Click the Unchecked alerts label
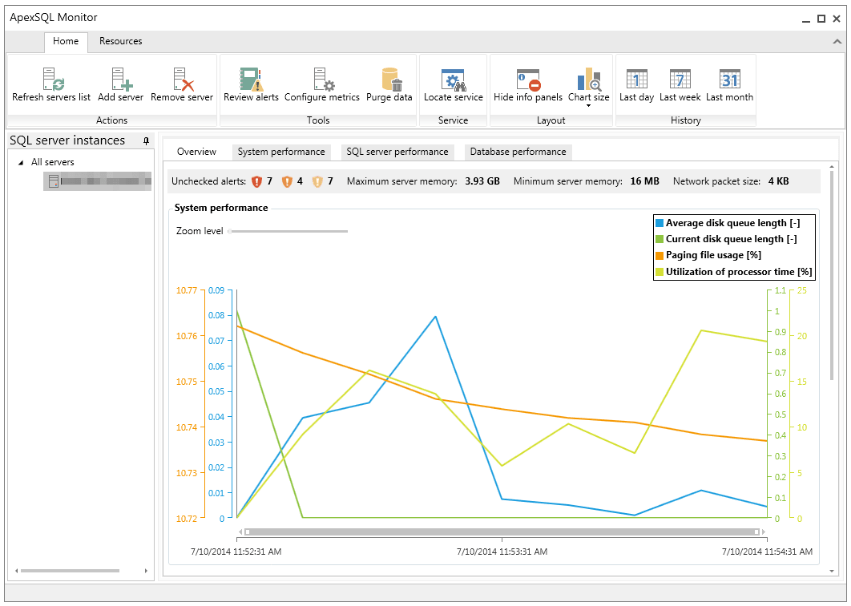Screen dimensions: 851x606 [x=208, y=182]
